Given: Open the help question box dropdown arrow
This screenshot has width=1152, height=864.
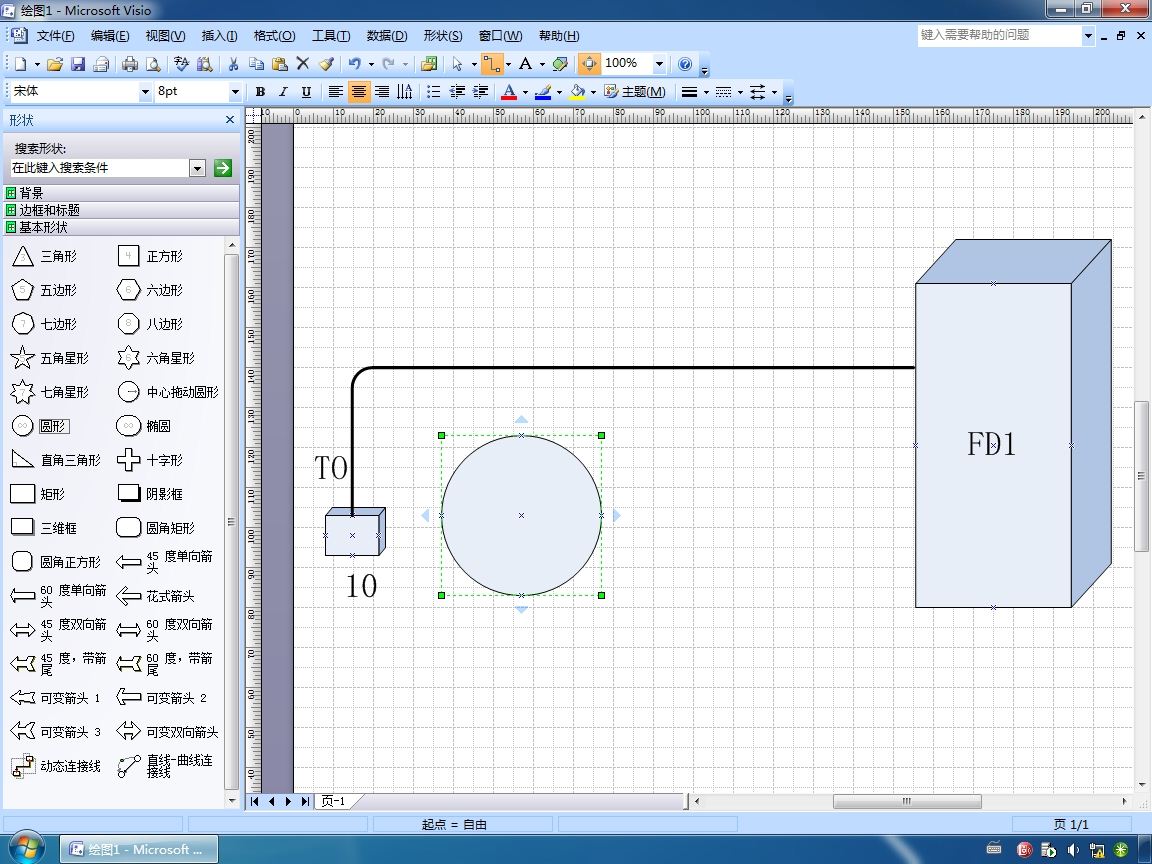Looking at the screenshot, I should pos(1088,35).
